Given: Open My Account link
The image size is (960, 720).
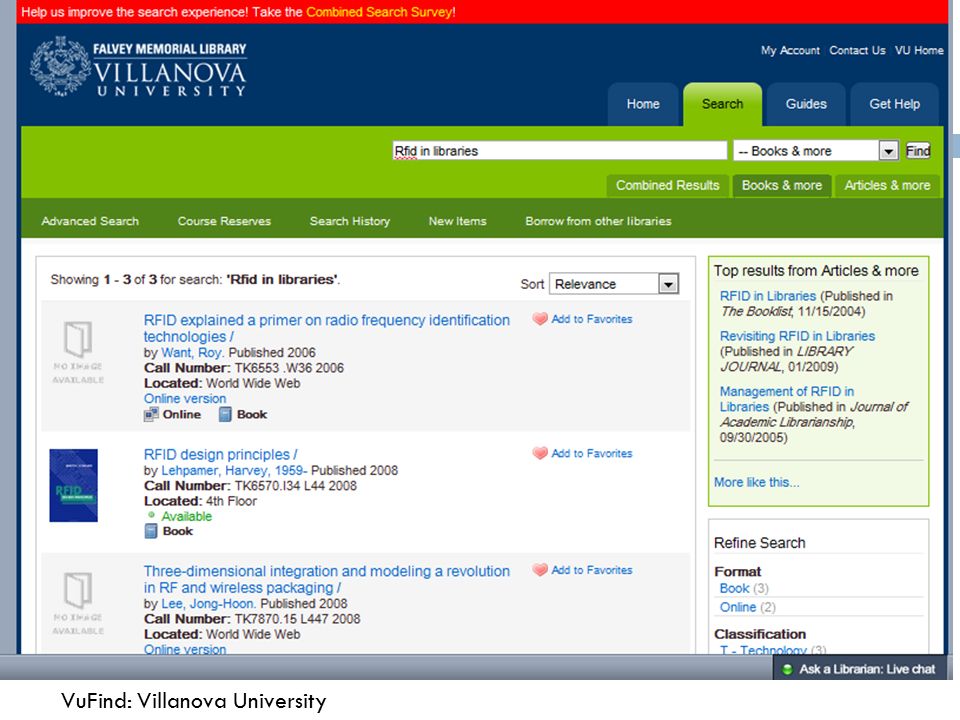Looking at the screenshot, I should (x=790, y=50).
